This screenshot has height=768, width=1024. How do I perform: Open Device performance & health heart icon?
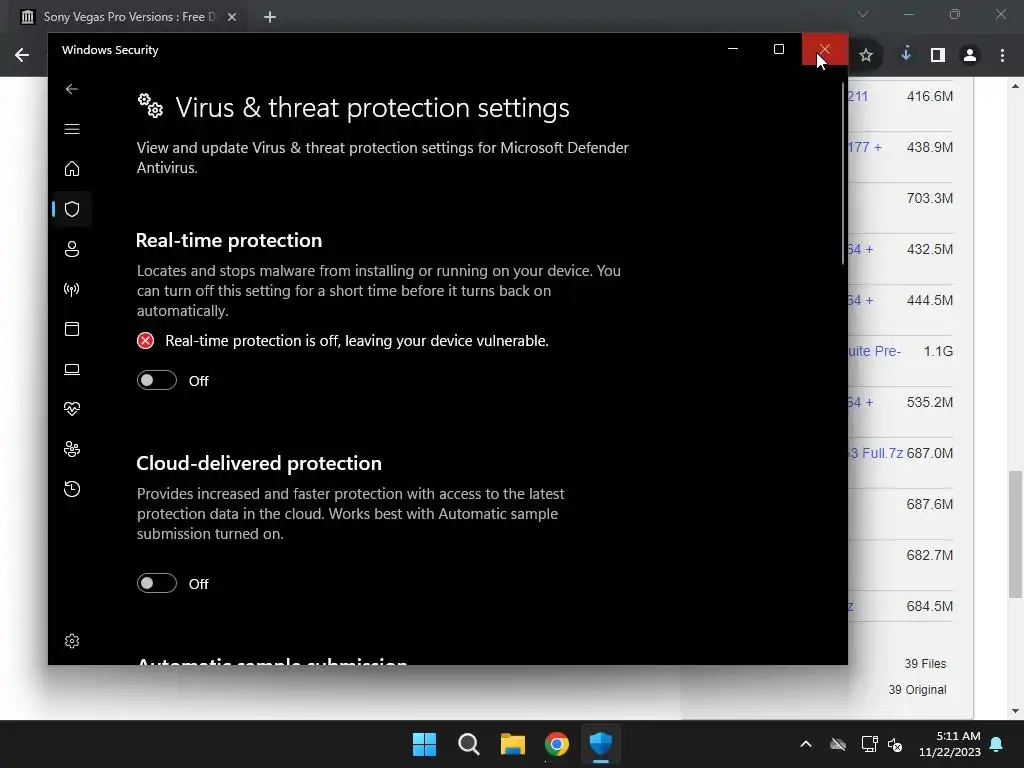point(72,409)
